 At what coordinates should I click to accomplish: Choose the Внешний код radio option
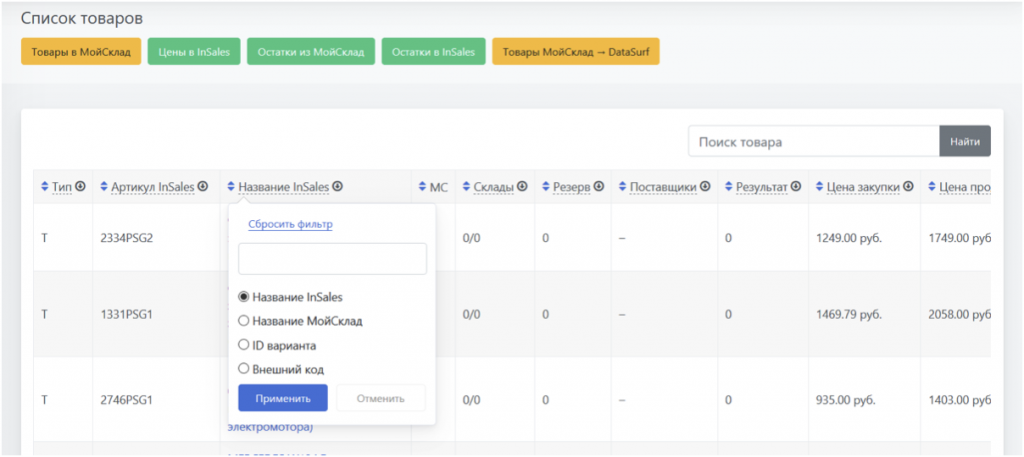tap(243, 369)
